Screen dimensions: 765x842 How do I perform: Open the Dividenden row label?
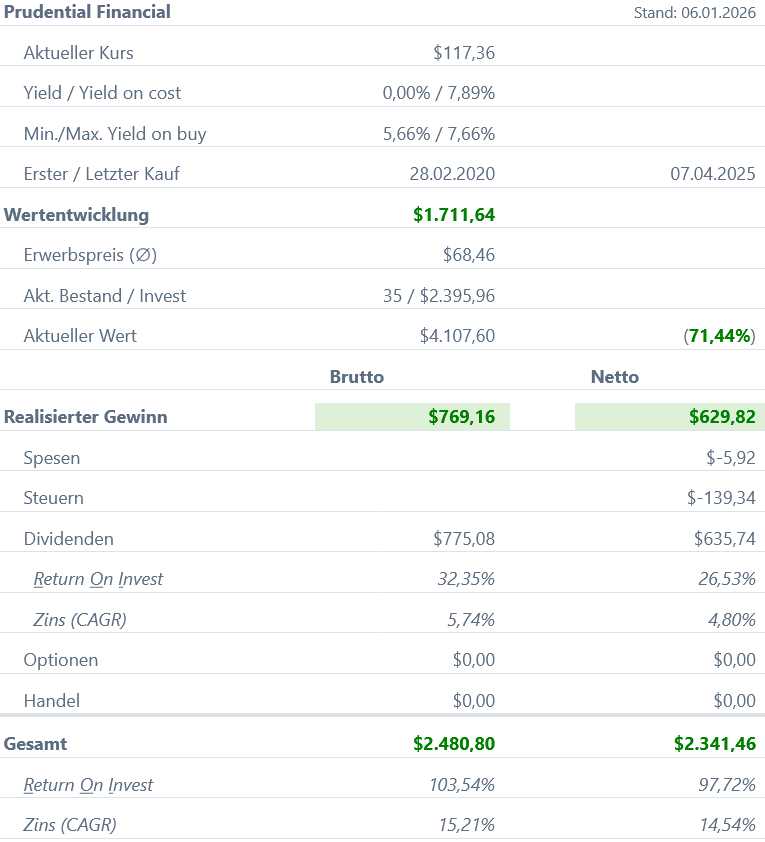point(69,539)
